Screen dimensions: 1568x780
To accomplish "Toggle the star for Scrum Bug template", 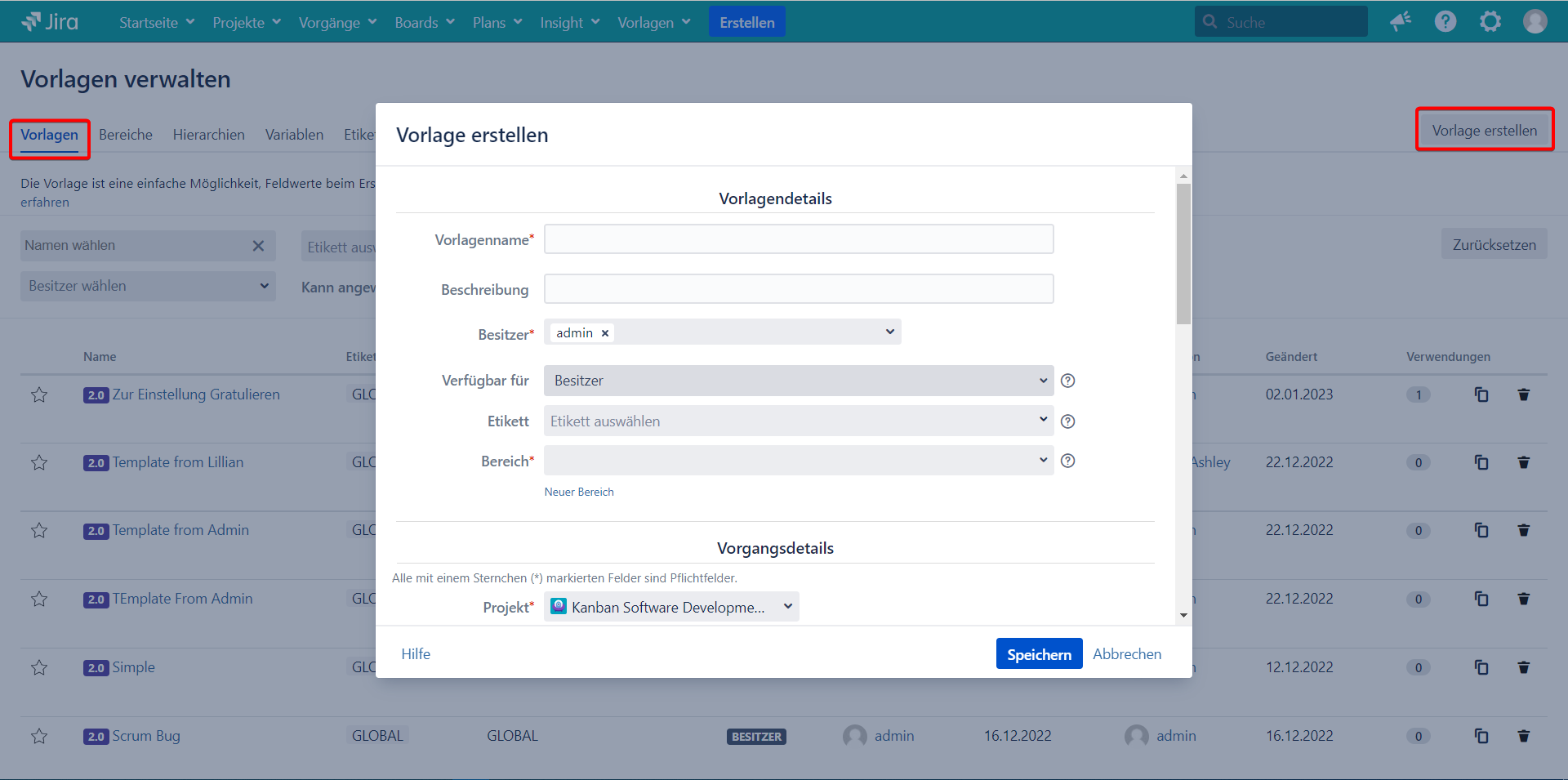I will coord(39,737).
